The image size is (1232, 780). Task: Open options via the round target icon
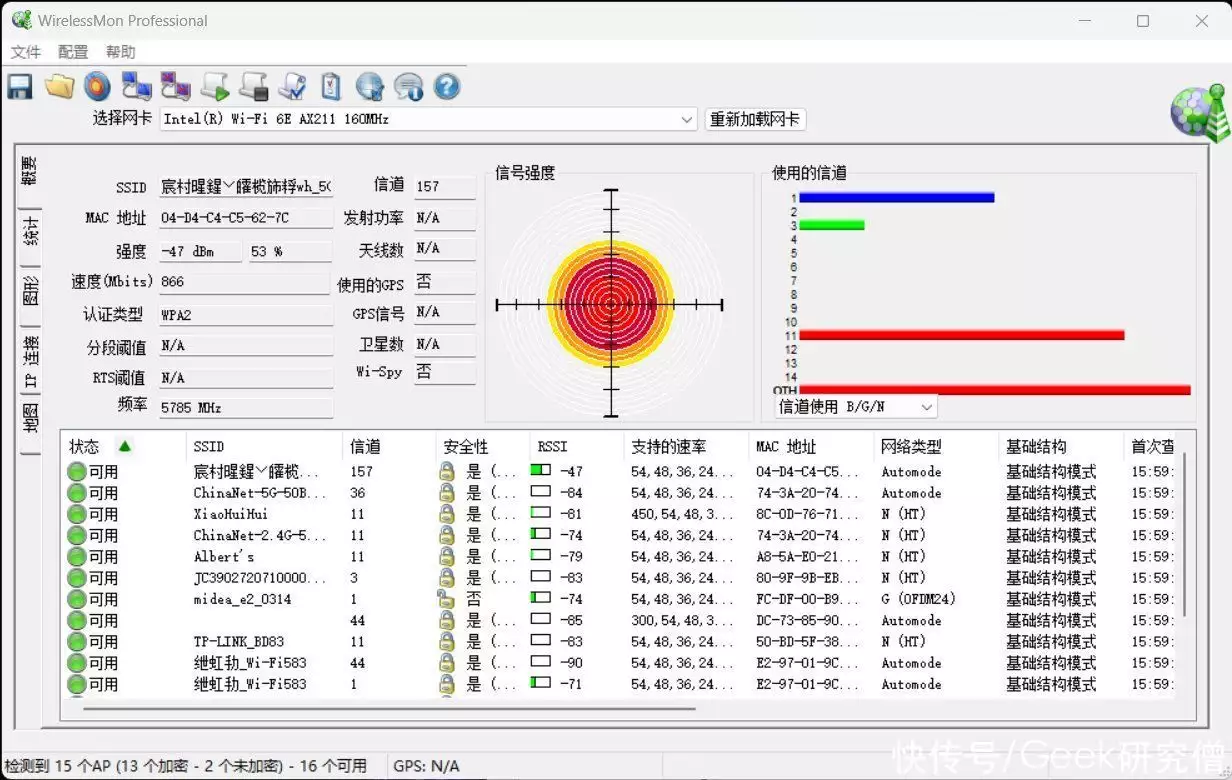point(97,87)
